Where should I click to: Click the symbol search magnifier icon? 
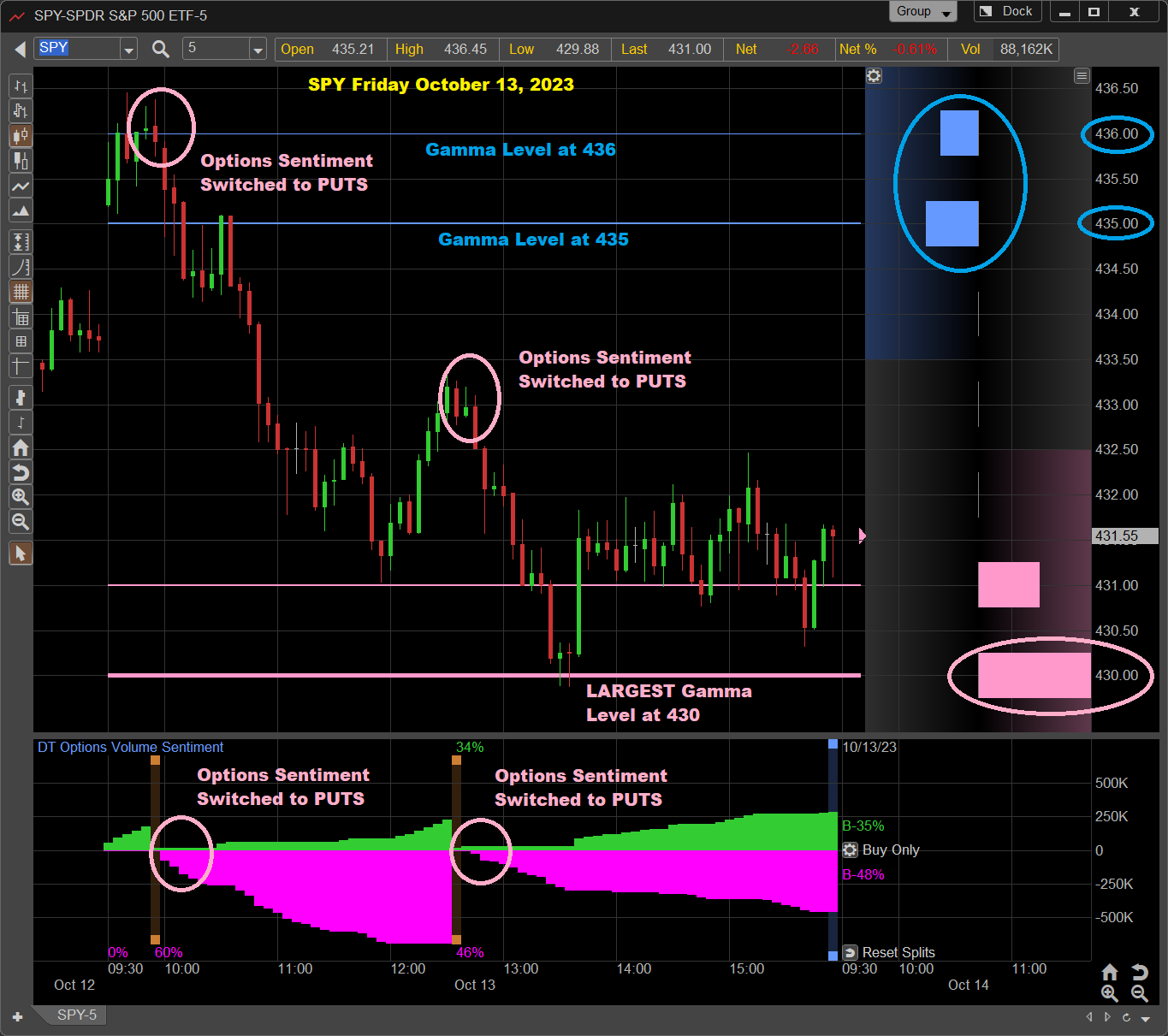click(x=160, y=50)
